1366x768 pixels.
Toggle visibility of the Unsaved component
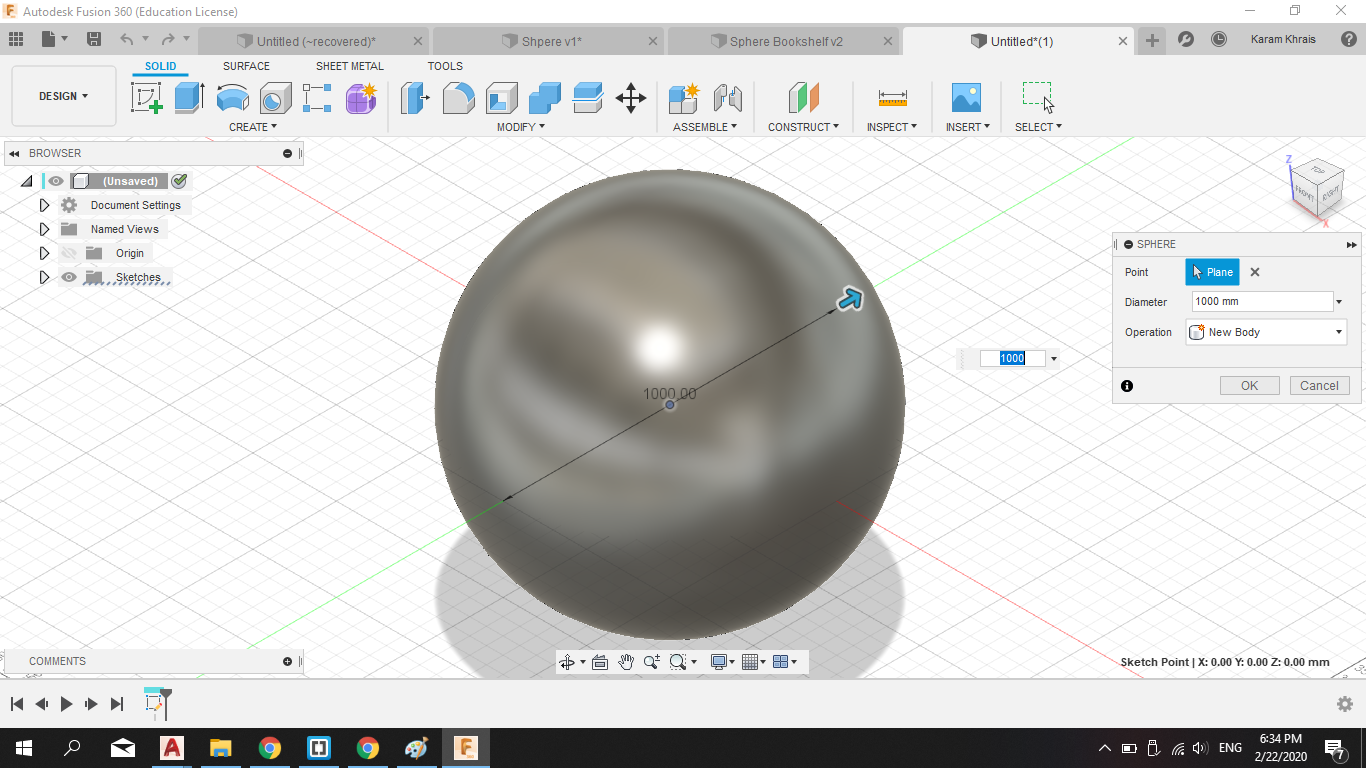(x=57, y=181)
